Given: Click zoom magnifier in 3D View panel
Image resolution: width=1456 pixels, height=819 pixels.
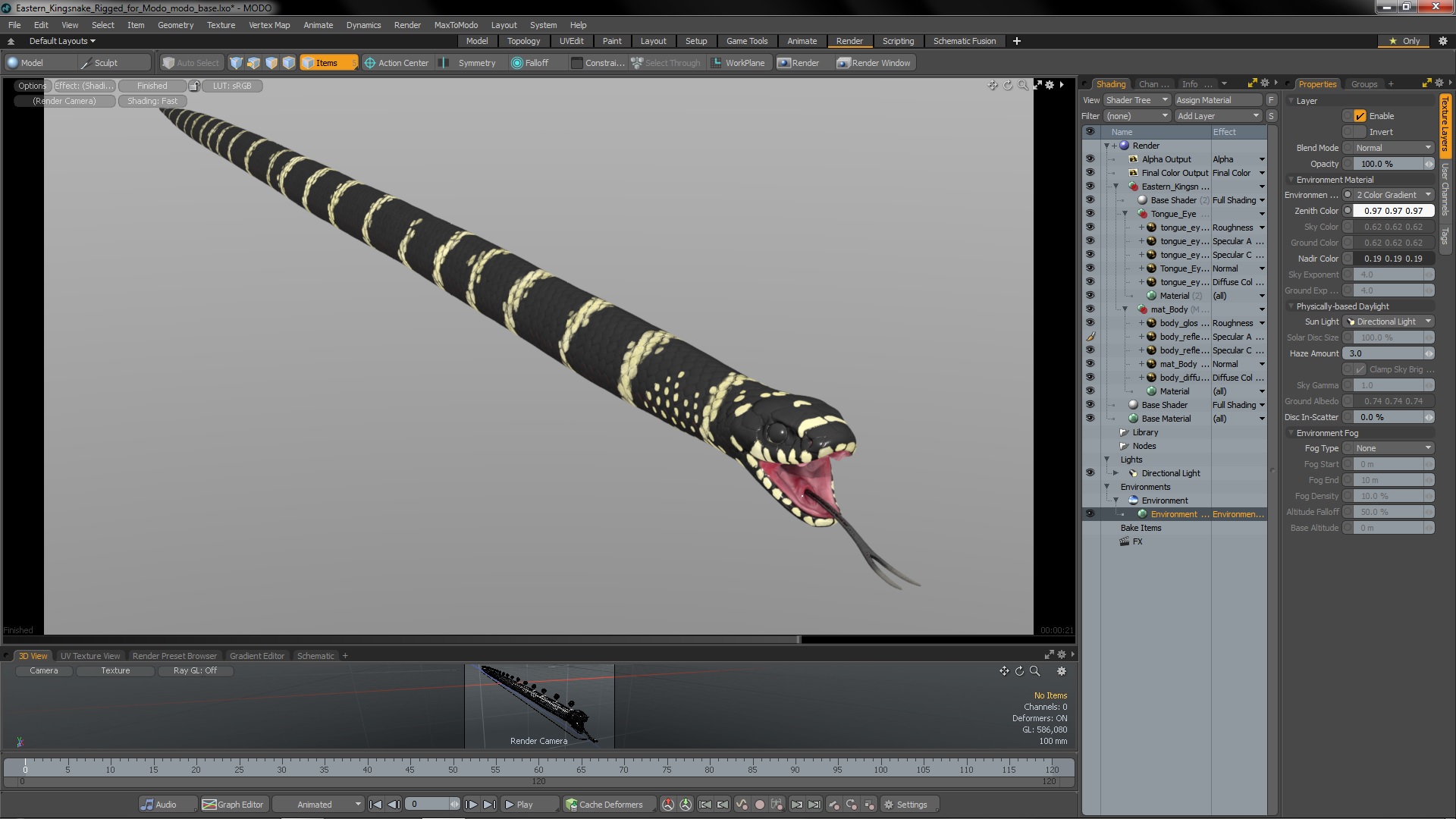Looking at the screenshot, I should pos(1034,671).
